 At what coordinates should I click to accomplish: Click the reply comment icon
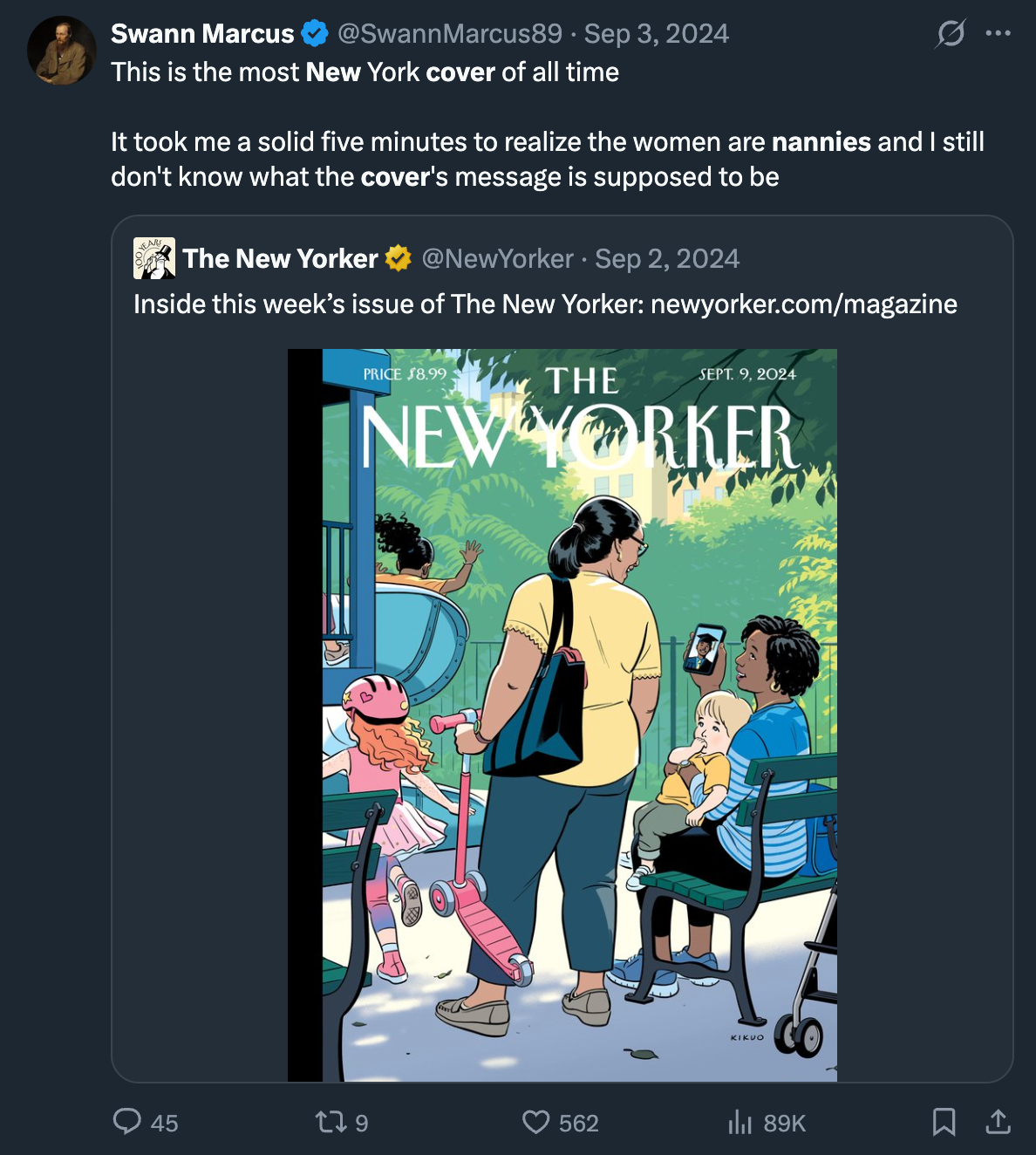tap(127, 1121)
